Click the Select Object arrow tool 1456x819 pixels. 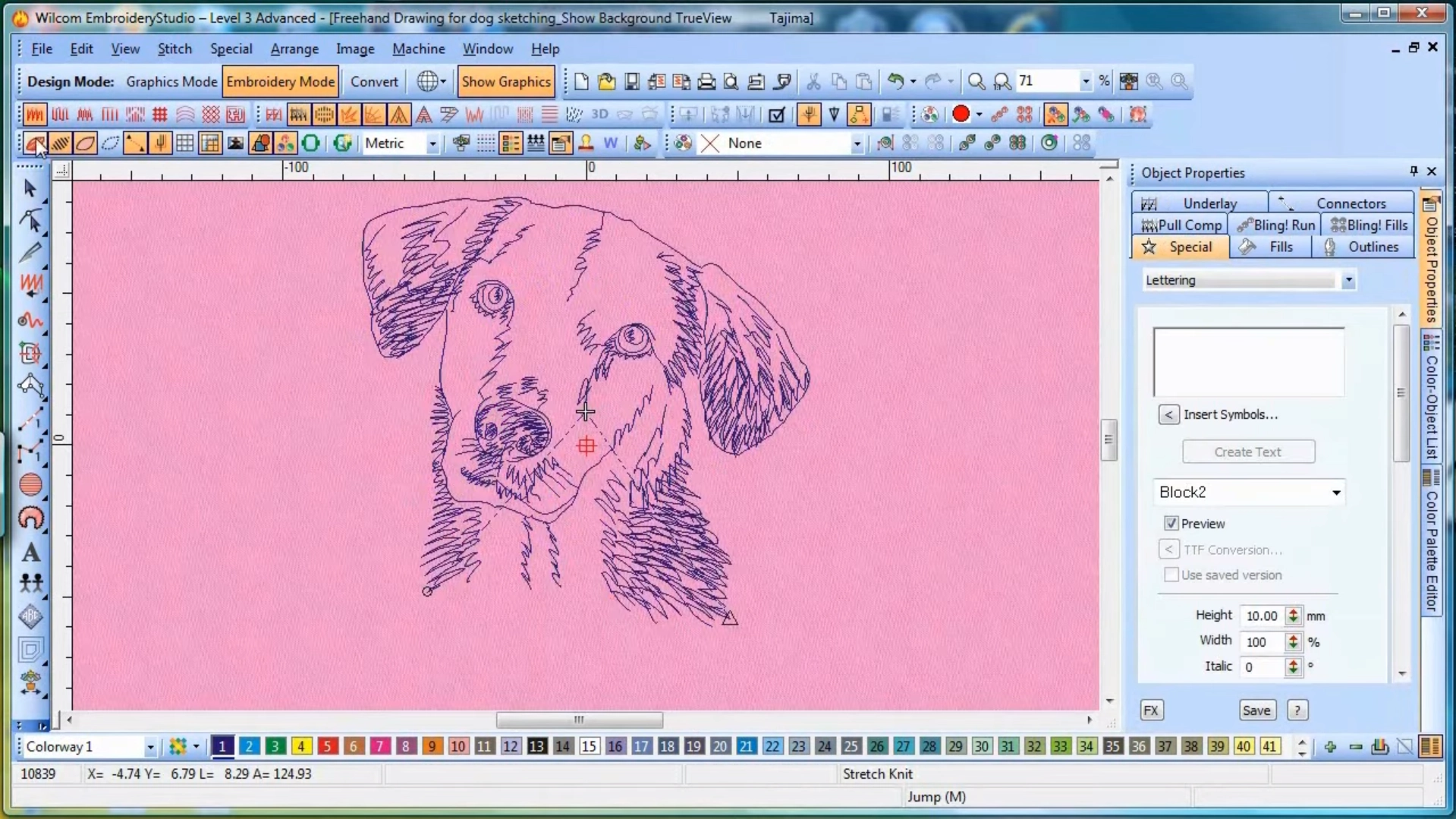pos(30,187)
